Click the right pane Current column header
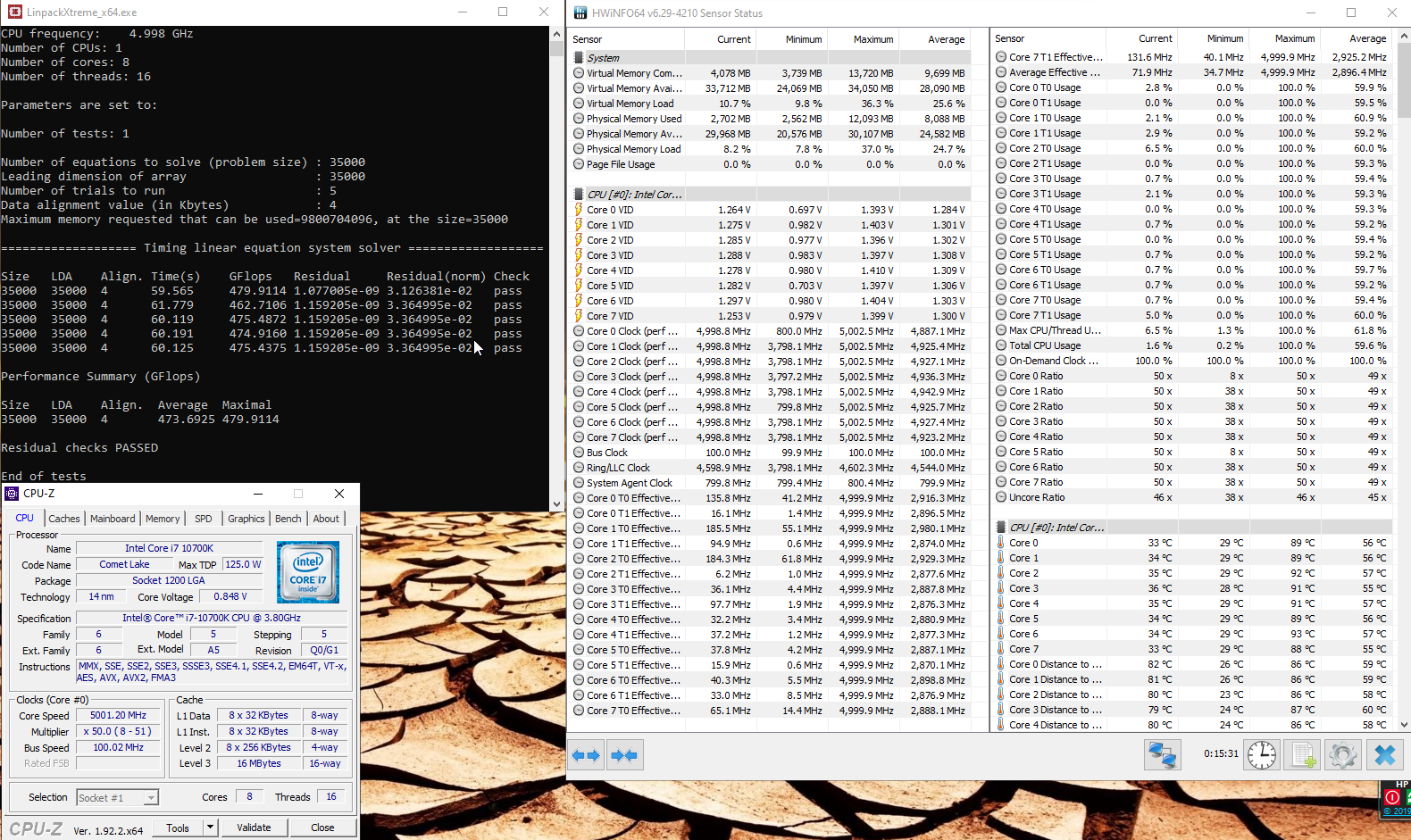 pyautogui.click(x=1142, y=38)
